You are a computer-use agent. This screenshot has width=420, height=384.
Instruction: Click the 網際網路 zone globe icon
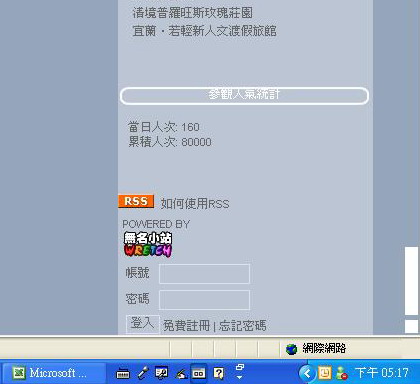291,349
